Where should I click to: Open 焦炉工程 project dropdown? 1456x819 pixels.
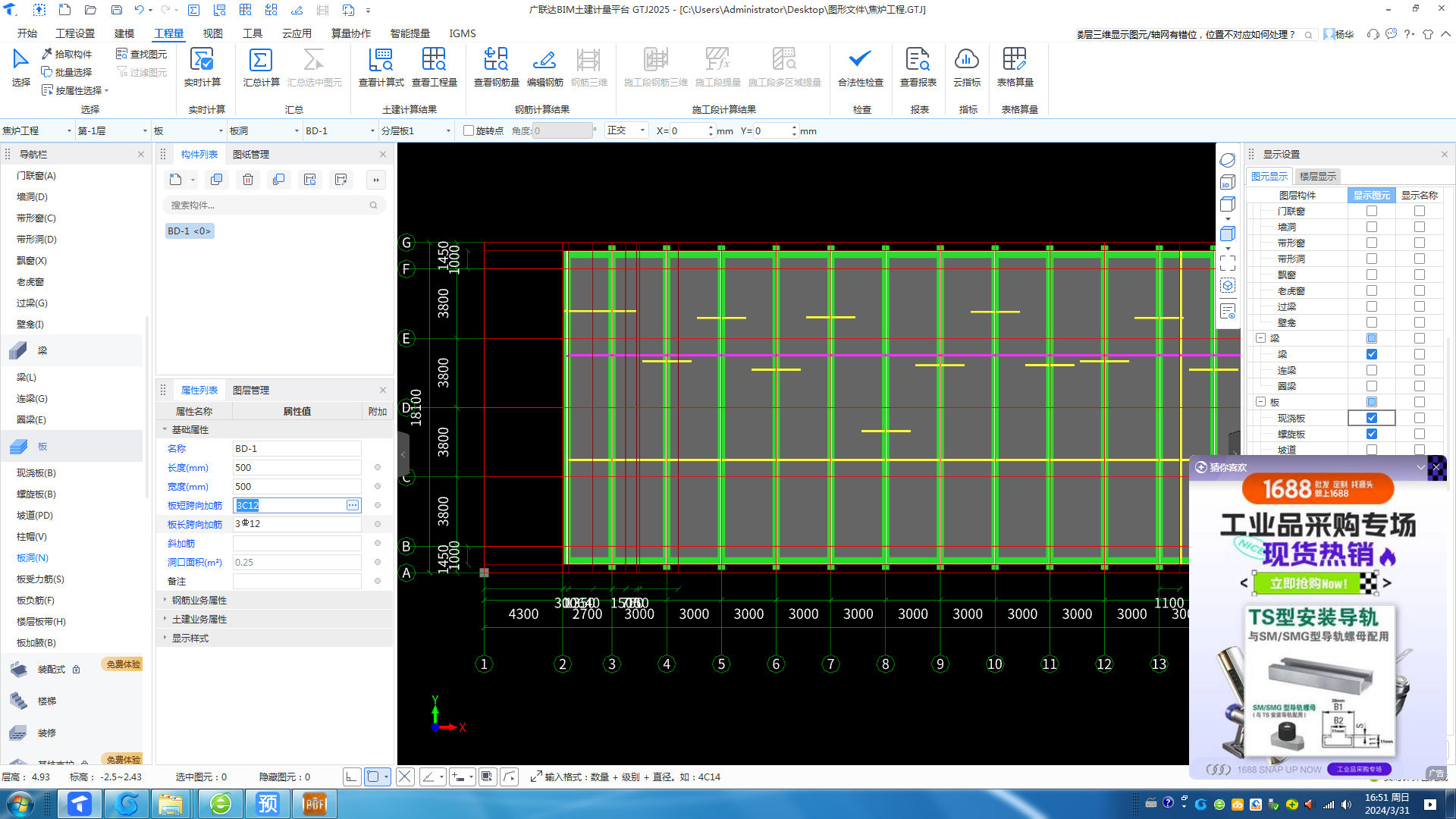pos(37,130)
